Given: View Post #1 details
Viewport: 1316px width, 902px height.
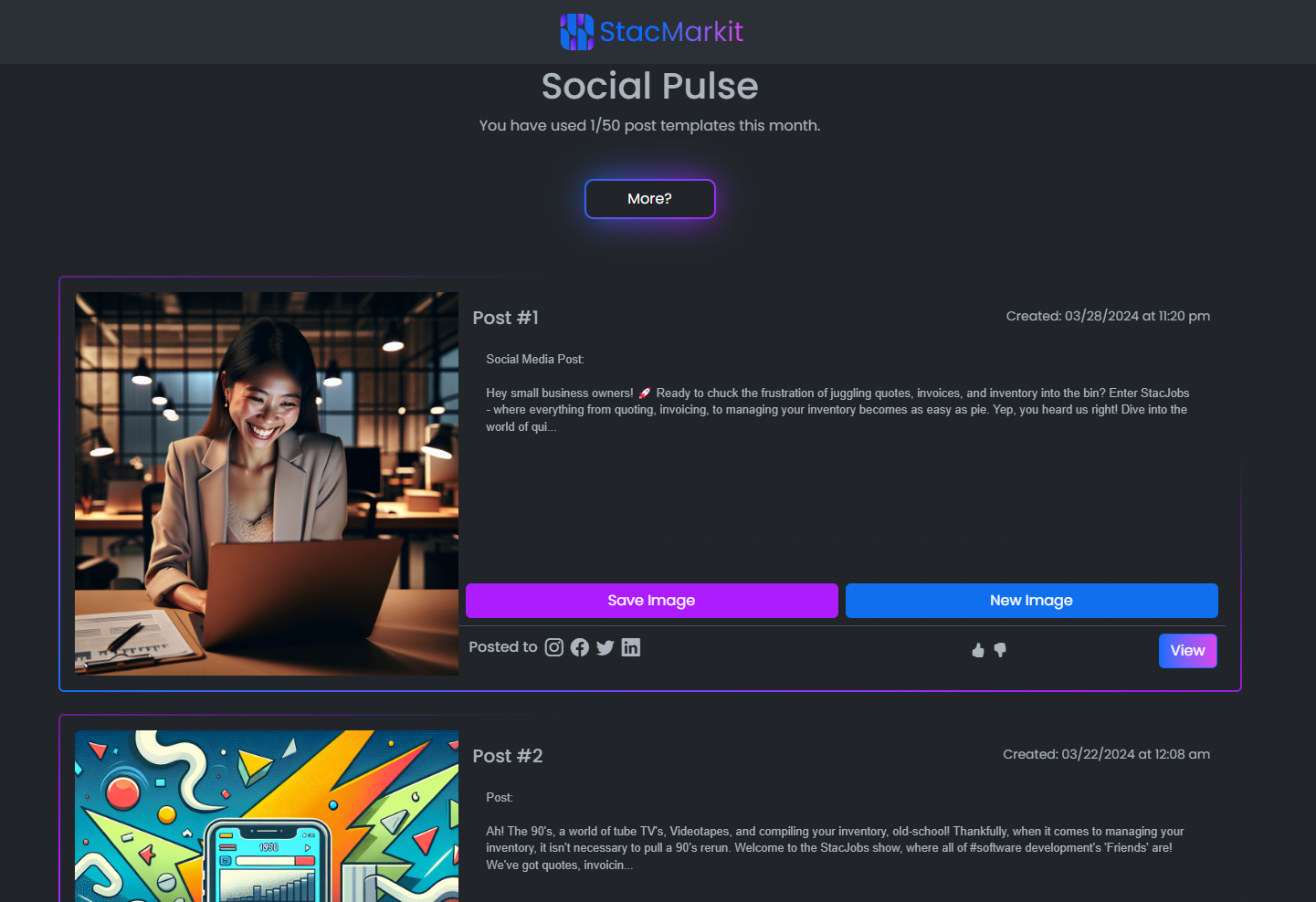Looking at the screenshot, I should pos(1188,651).
